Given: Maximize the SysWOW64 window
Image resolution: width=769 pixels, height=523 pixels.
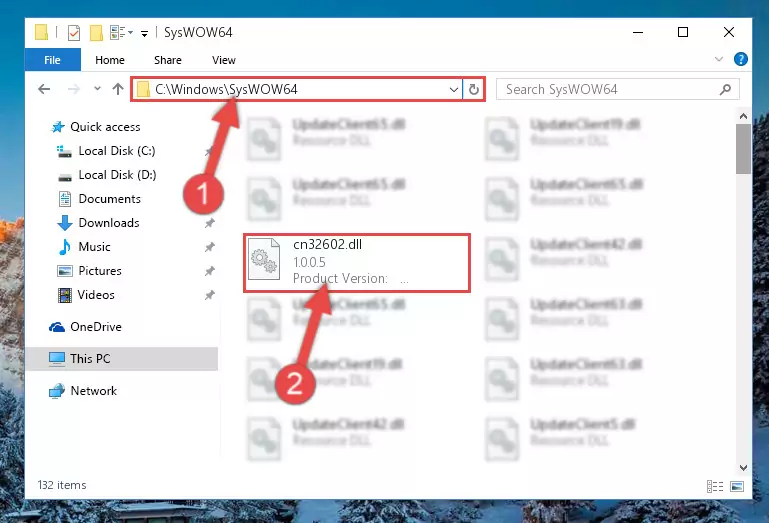Looking at the screenshot, I should click(x=683, y=32).
